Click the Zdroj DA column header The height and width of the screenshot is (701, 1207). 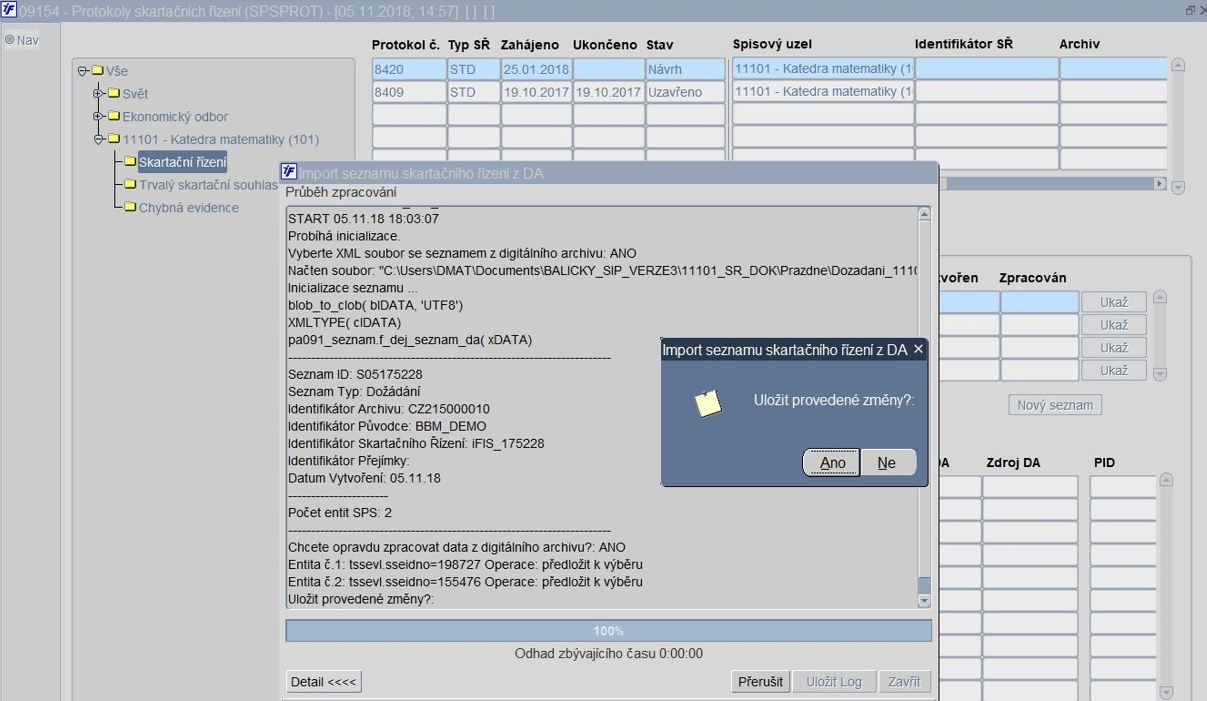point(1013,463)
